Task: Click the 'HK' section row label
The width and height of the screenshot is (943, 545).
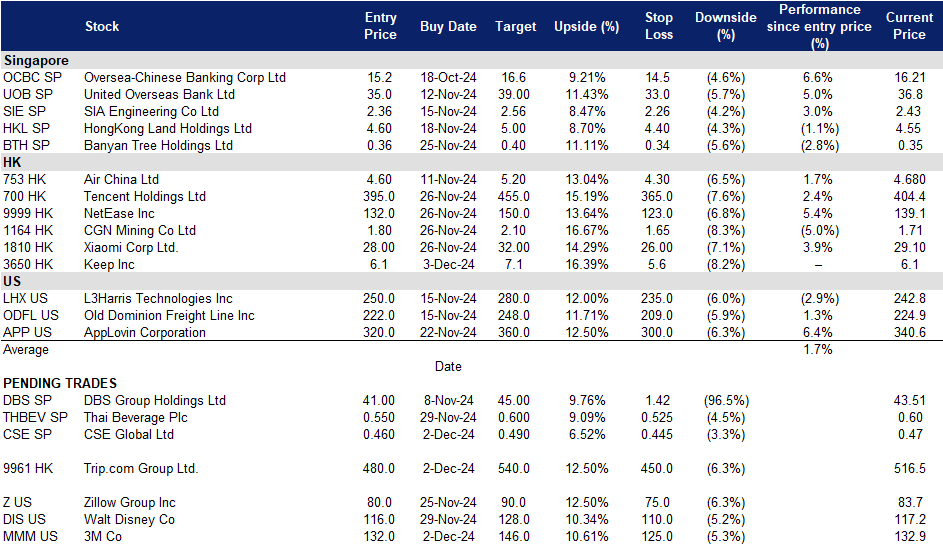Action: click(x=12, y=162)
